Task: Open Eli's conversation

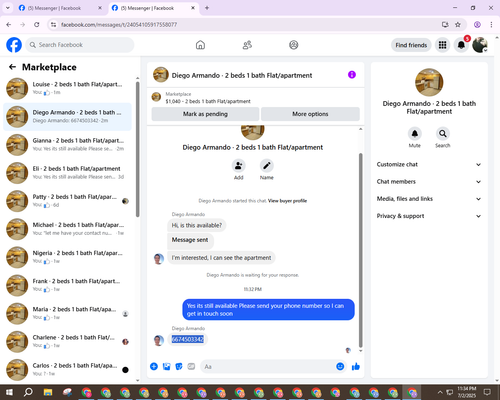Action: pyautogui.click(x=68, y=173)
